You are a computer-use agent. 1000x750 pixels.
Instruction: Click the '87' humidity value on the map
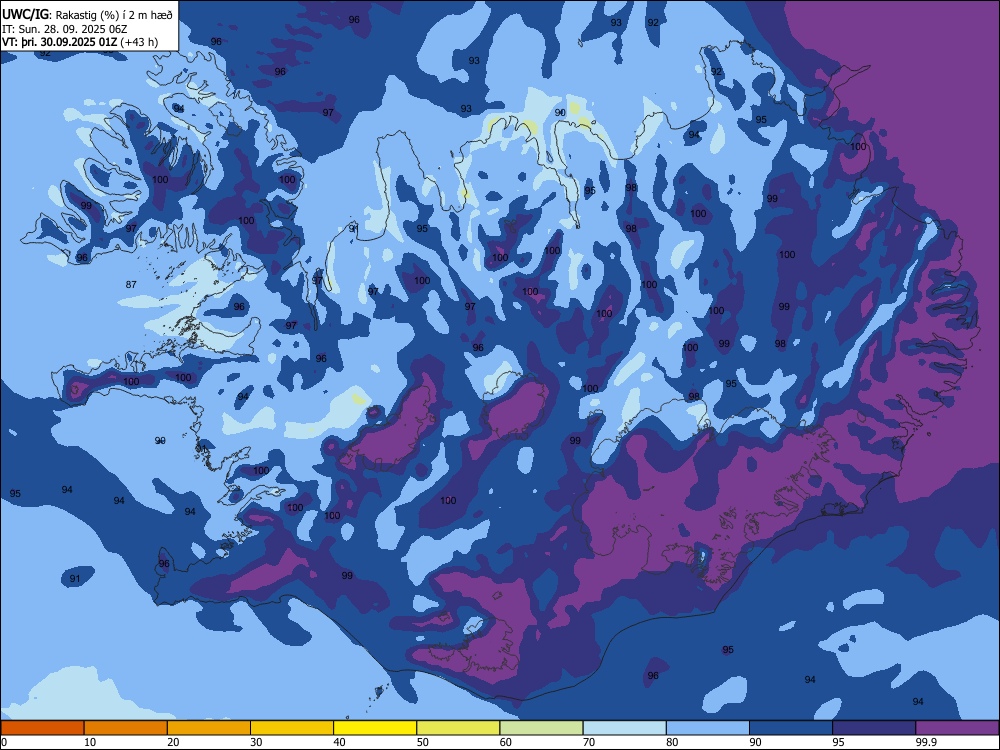(131, 284)
